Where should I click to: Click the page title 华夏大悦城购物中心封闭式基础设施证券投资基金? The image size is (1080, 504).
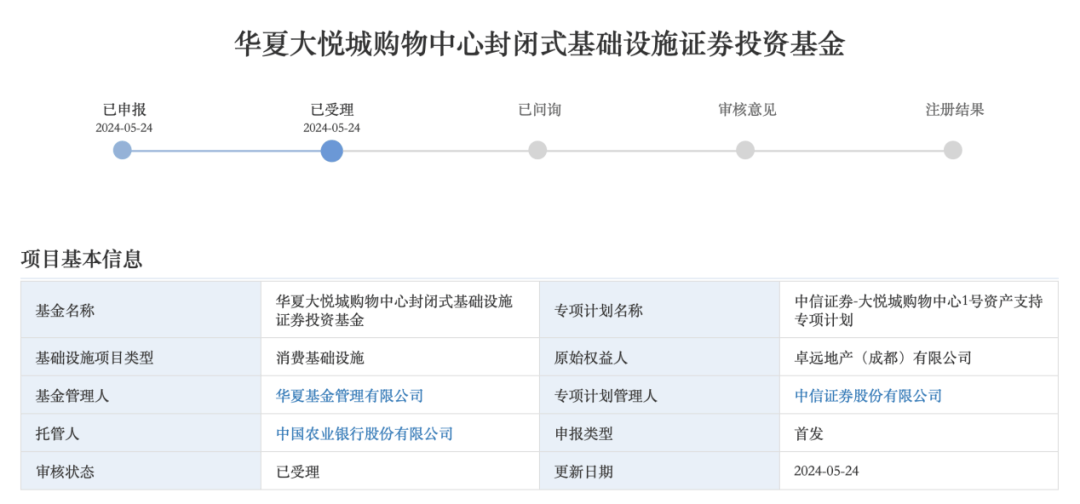click(539, 45)
